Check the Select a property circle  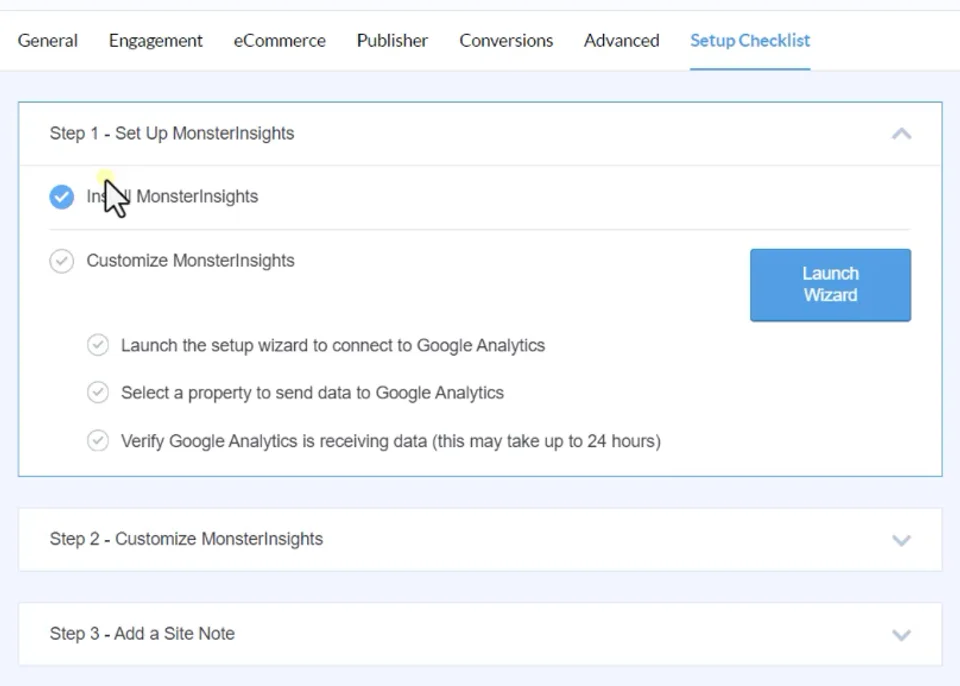coord(98,392)
